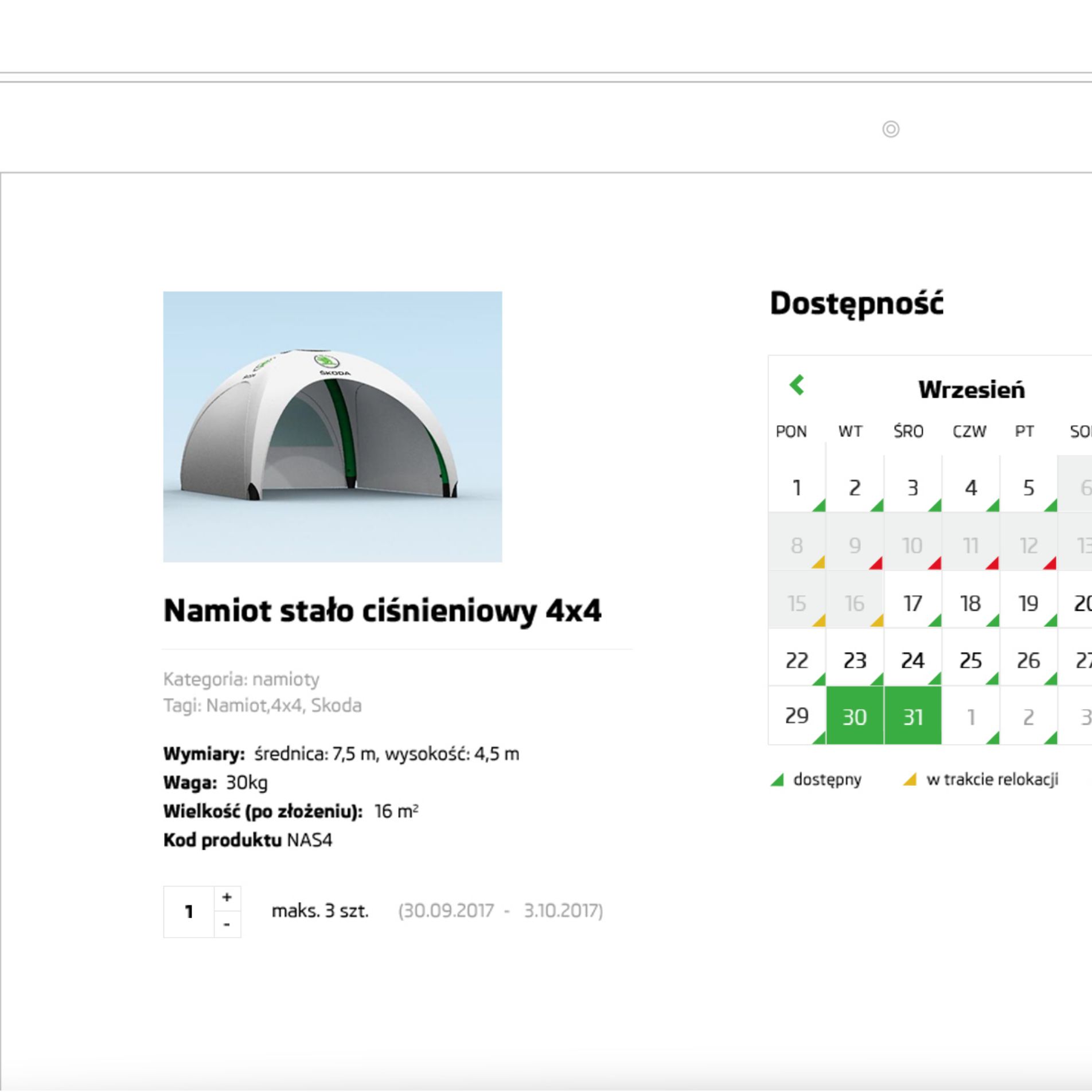
Task: Click unavailable day 12 in calendar
Action: 1028,541
